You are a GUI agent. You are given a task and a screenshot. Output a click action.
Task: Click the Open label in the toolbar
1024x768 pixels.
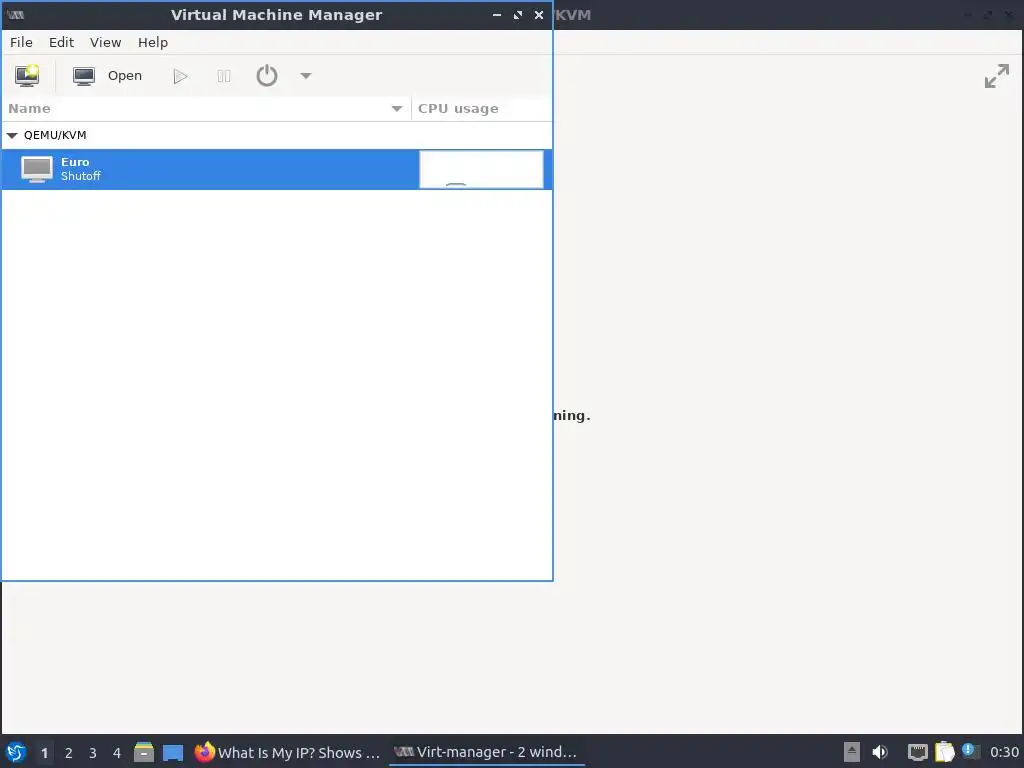125,76
